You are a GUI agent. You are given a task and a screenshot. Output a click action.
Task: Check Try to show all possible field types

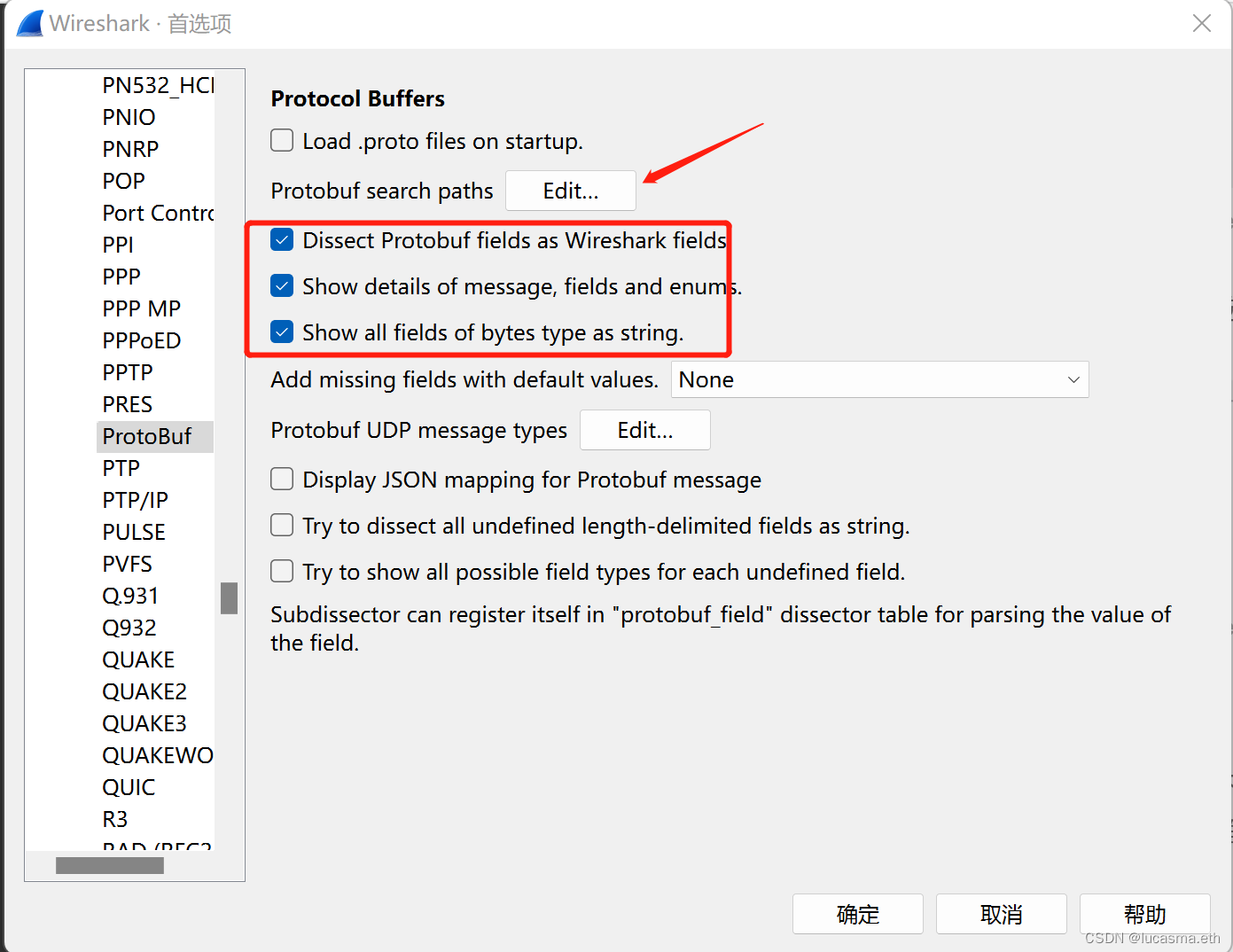282,572
